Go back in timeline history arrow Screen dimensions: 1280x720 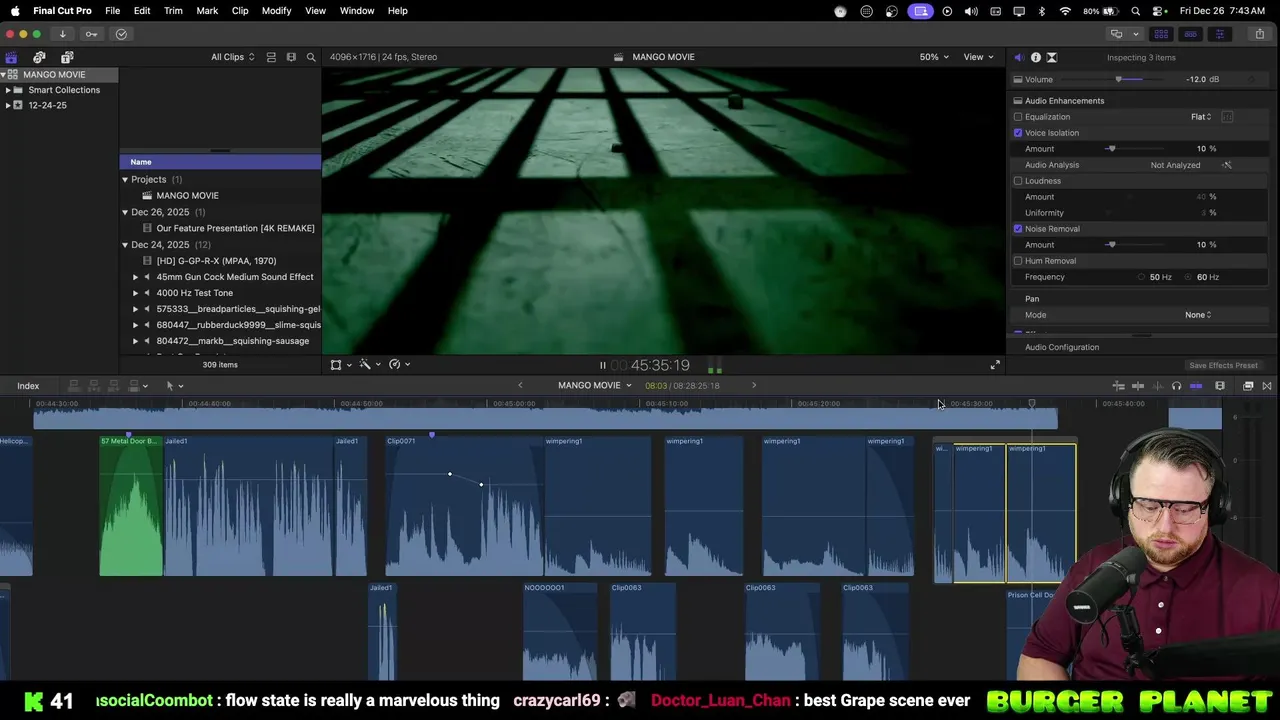click(520, 386)
